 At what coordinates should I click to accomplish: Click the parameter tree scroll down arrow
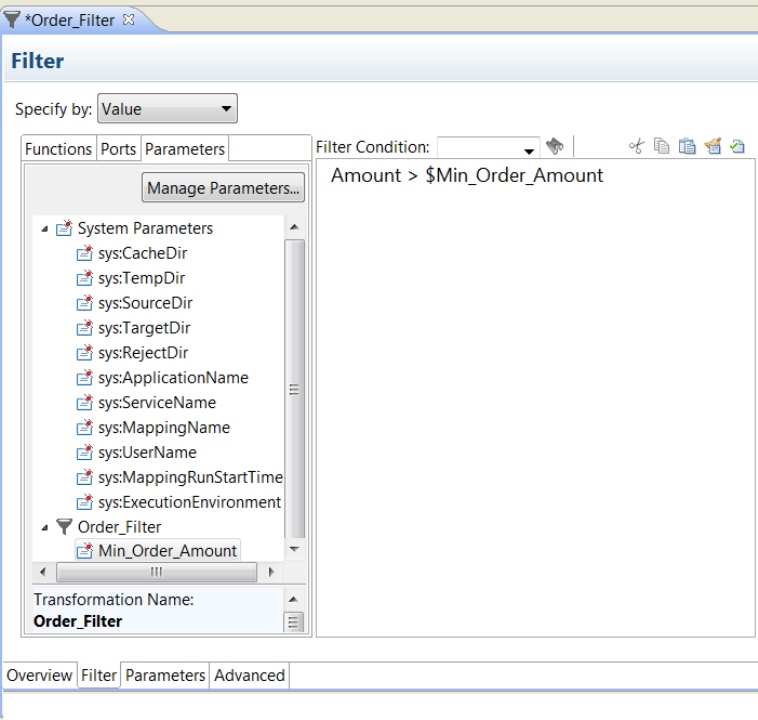294,549
